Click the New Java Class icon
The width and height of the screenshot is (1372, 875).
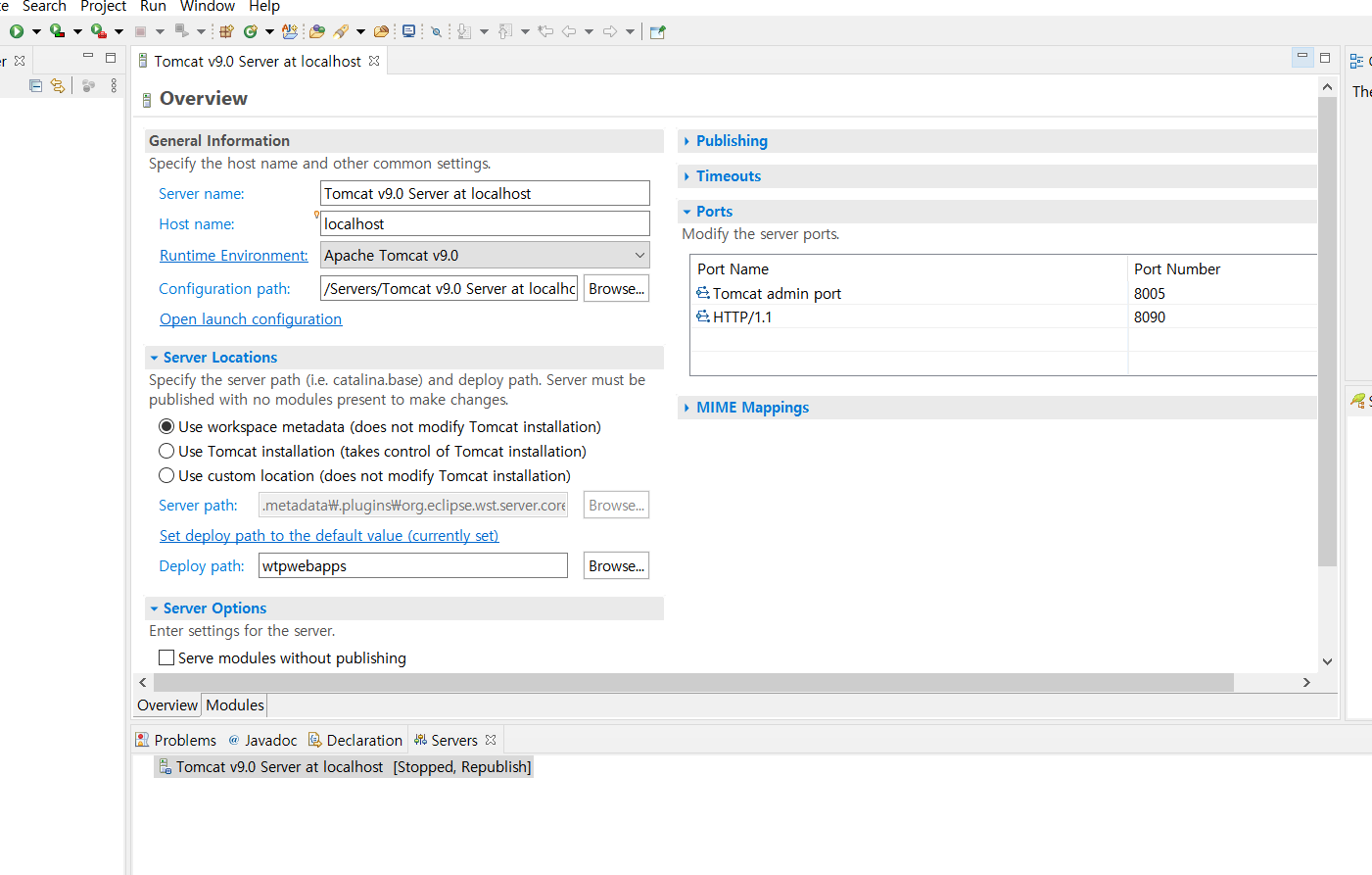pyautogui.click(x=251, y=31)
